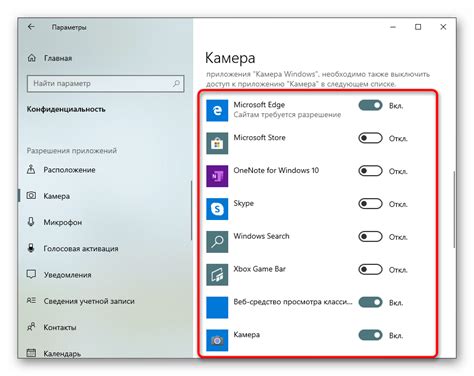Viewport: 474px width, 376px height.
Task: Click the OneNote app icon
Action: 217,176
